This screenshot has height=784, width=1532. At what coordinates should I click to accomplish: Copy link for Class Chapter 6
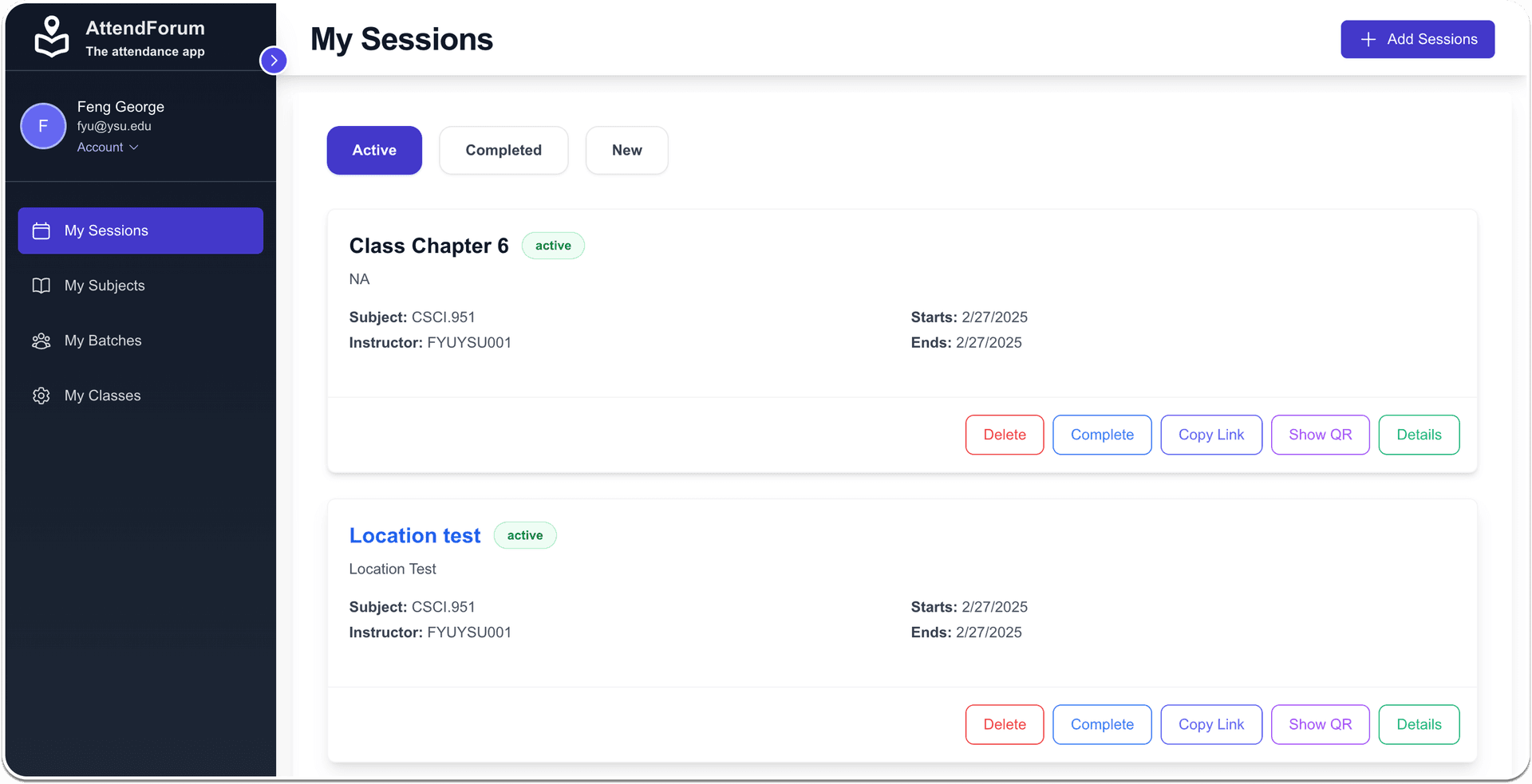pos(1210,435)
